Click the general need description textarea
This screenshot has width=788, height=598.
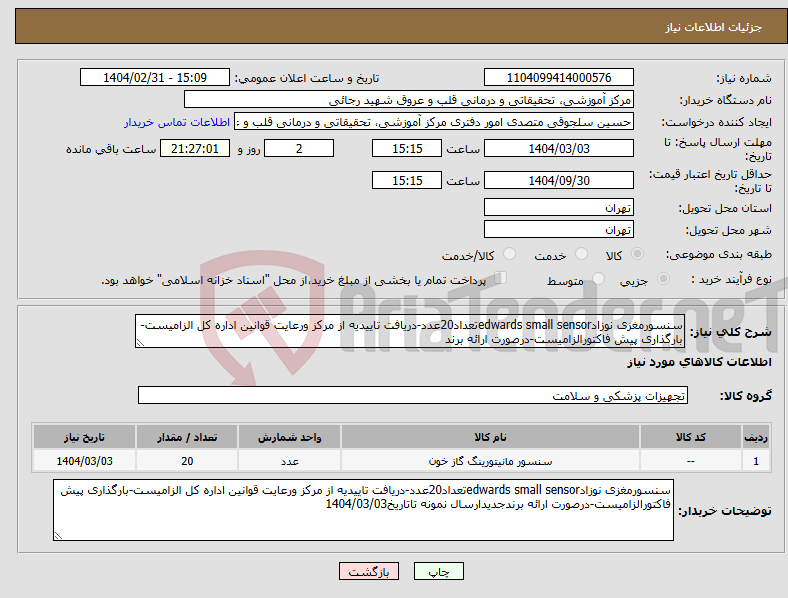tap(410, 331)
